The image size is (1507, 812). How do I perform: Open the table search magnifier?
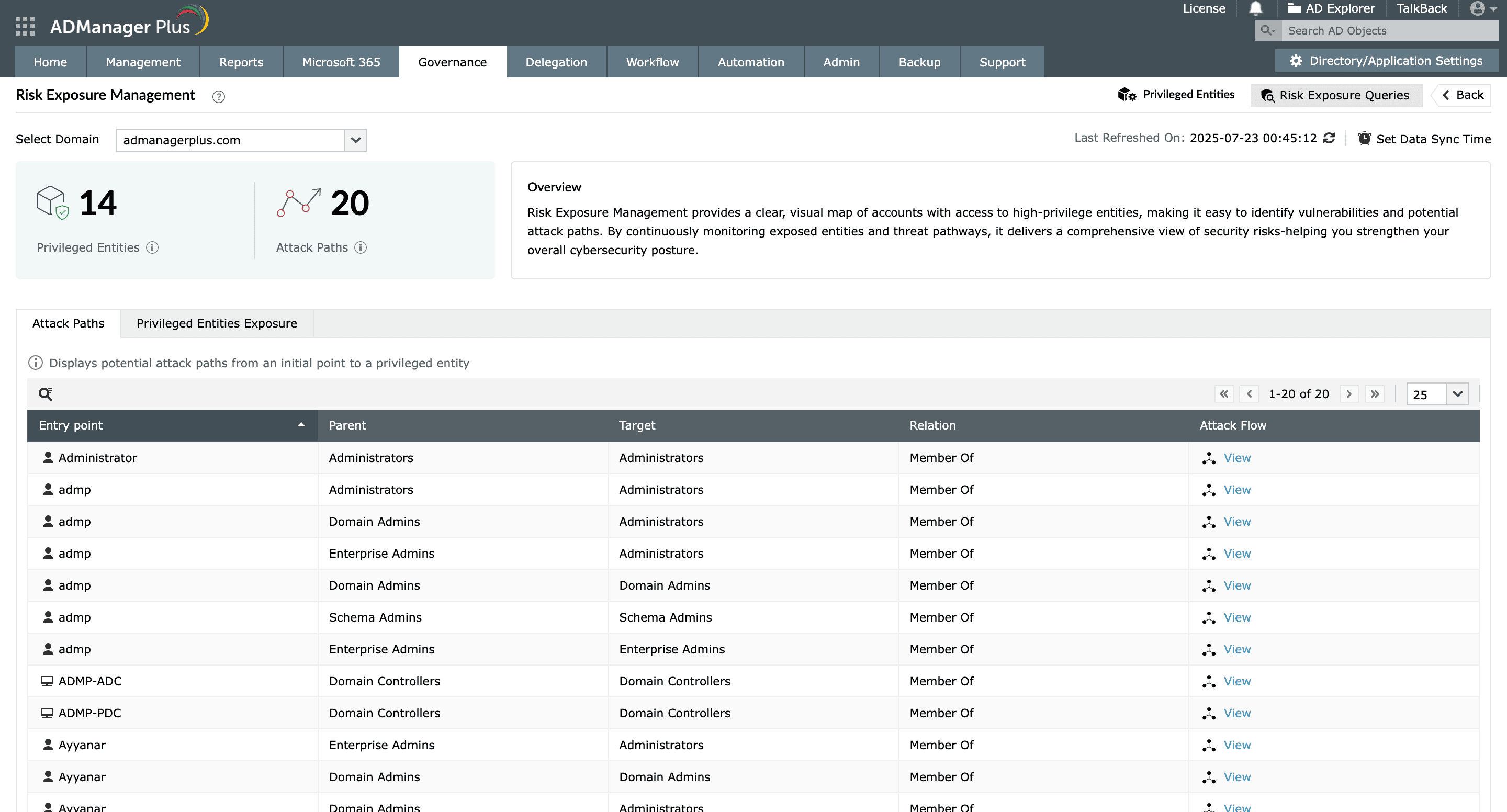click(46, 393)
